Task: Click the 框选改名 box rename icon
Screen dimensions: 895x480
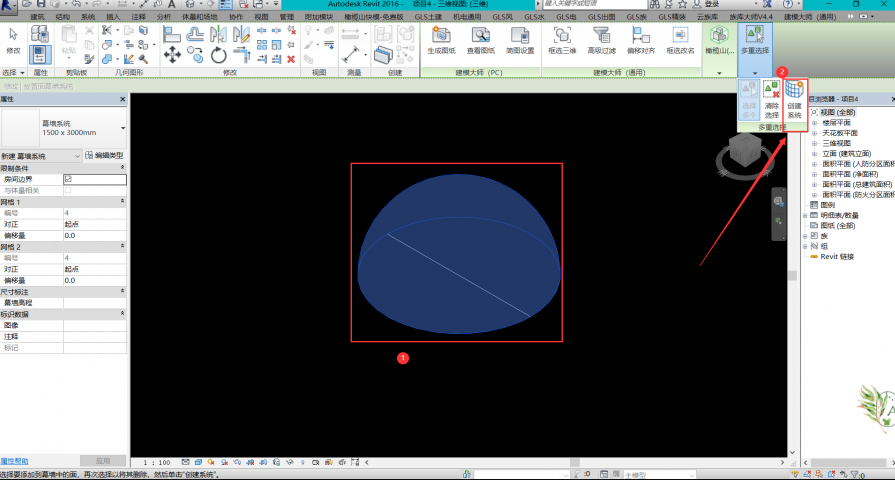Action: [x=680, y=40]
